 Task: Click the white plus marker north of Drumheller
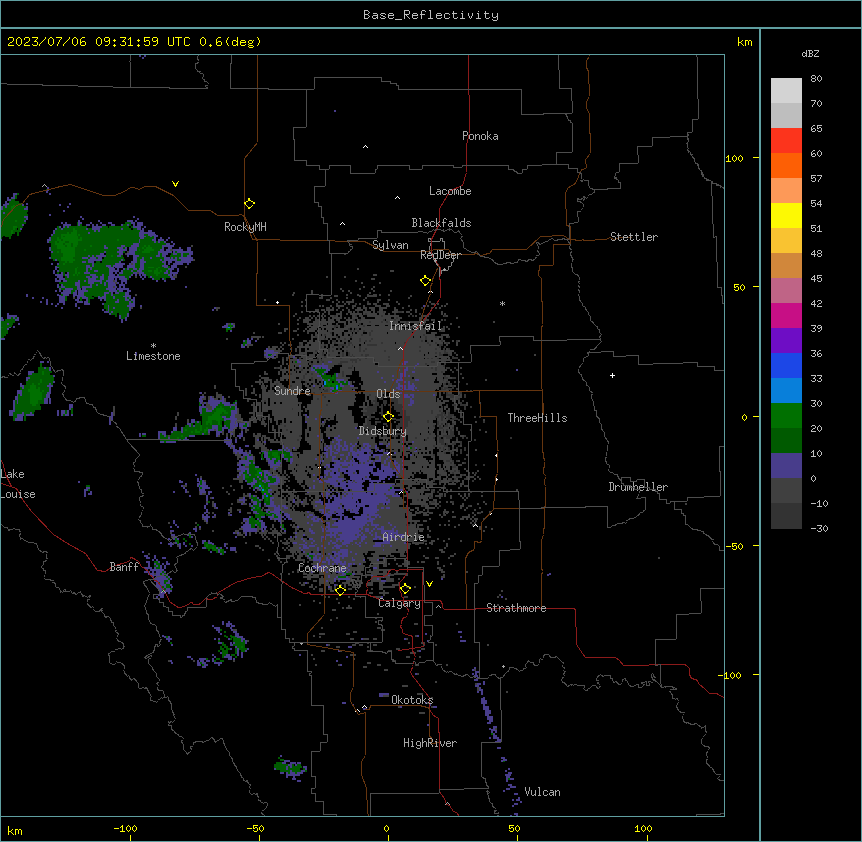pos(612,375)
